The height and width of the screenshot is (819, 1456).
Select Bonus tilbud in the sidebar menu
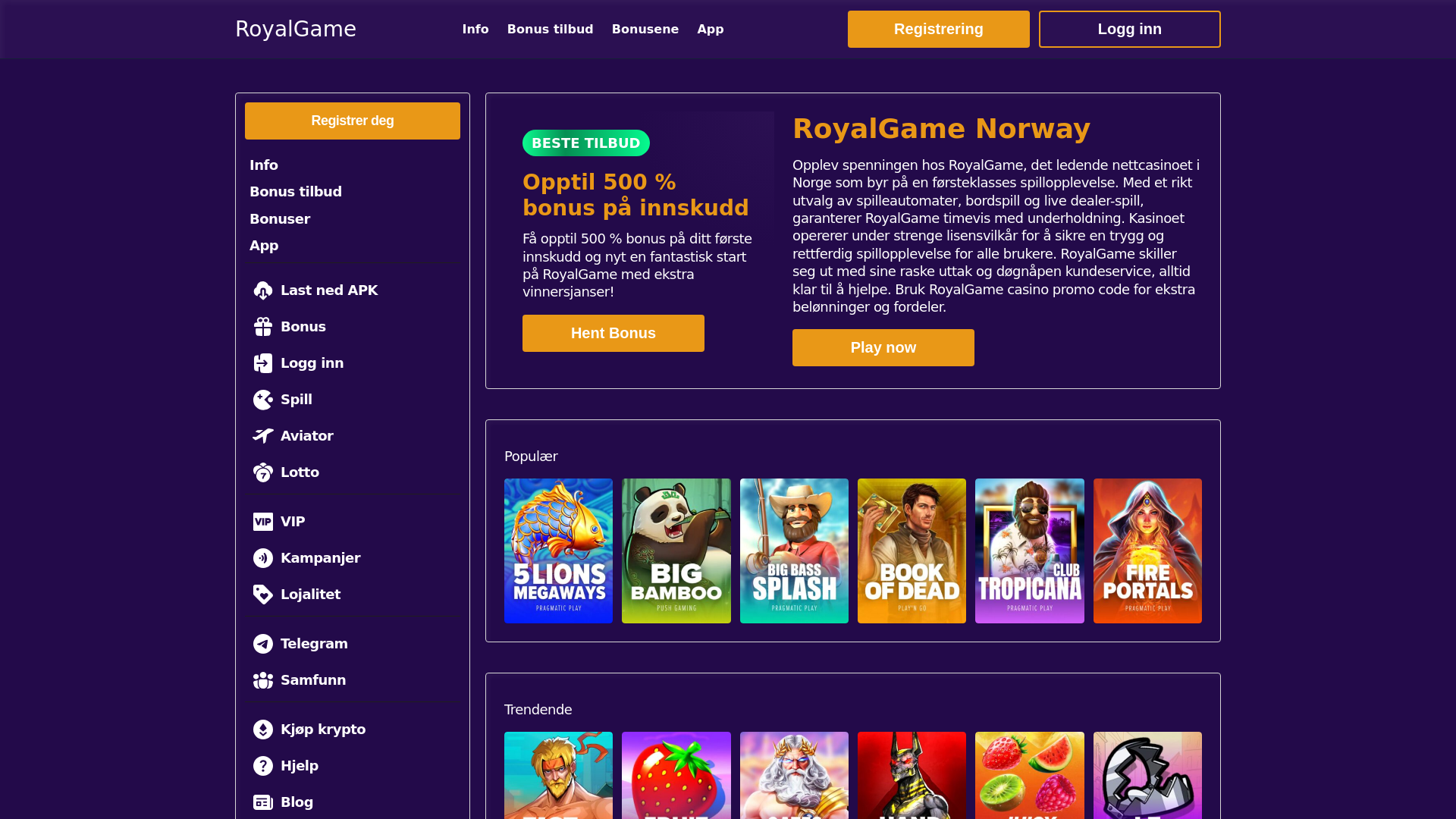point(296,192)
